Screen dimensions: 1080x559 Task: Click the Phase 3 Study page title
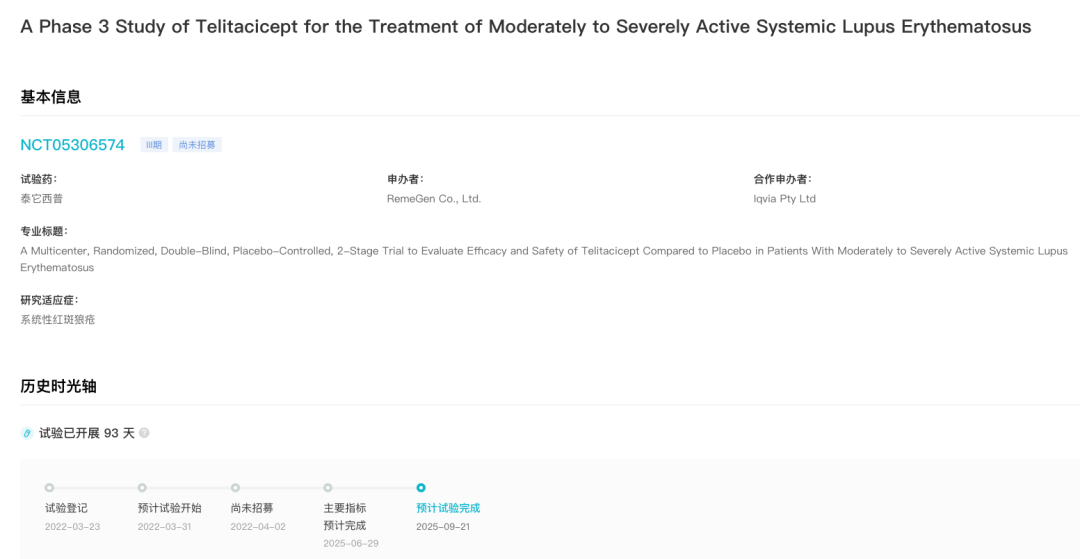pyautogui.click(x=526, y=27)
